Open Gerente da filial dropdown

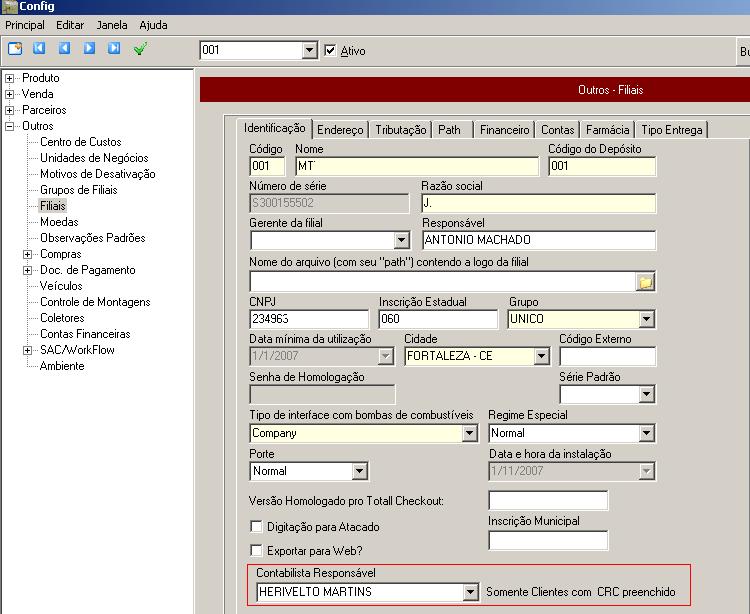point(401,240)
